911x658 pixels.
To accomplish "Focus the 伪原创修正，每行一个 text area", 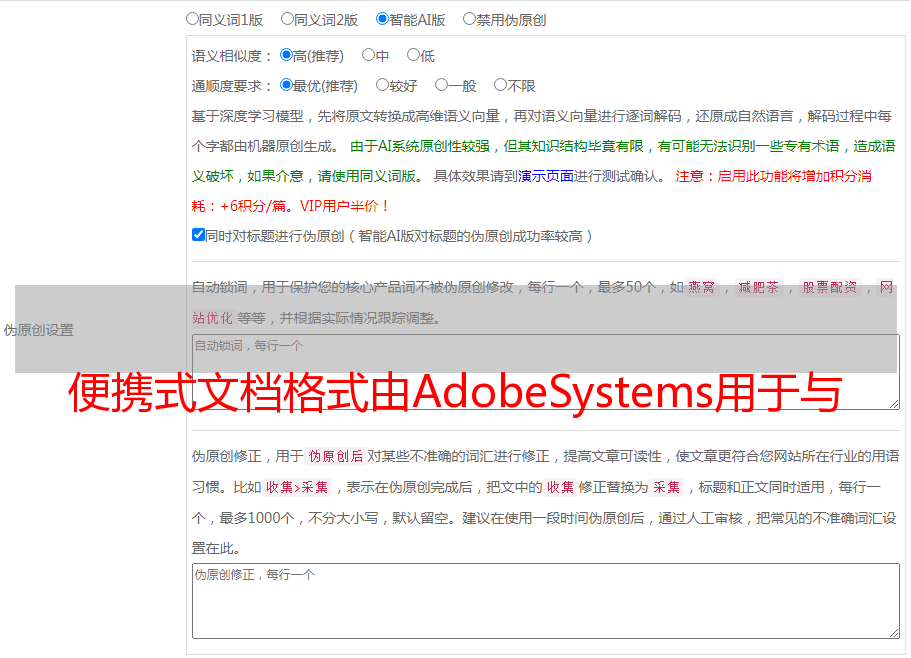I will coord(546,601).
